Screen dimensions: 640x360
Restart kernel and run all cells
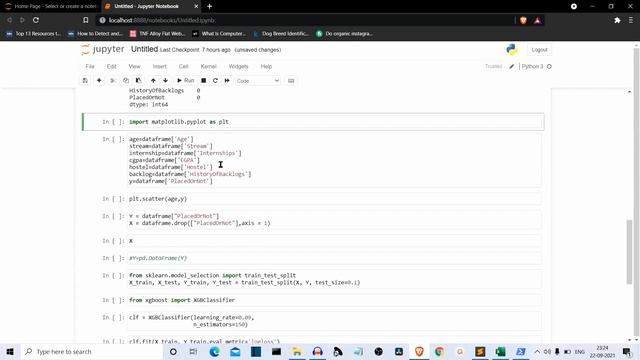click(227, 81)
